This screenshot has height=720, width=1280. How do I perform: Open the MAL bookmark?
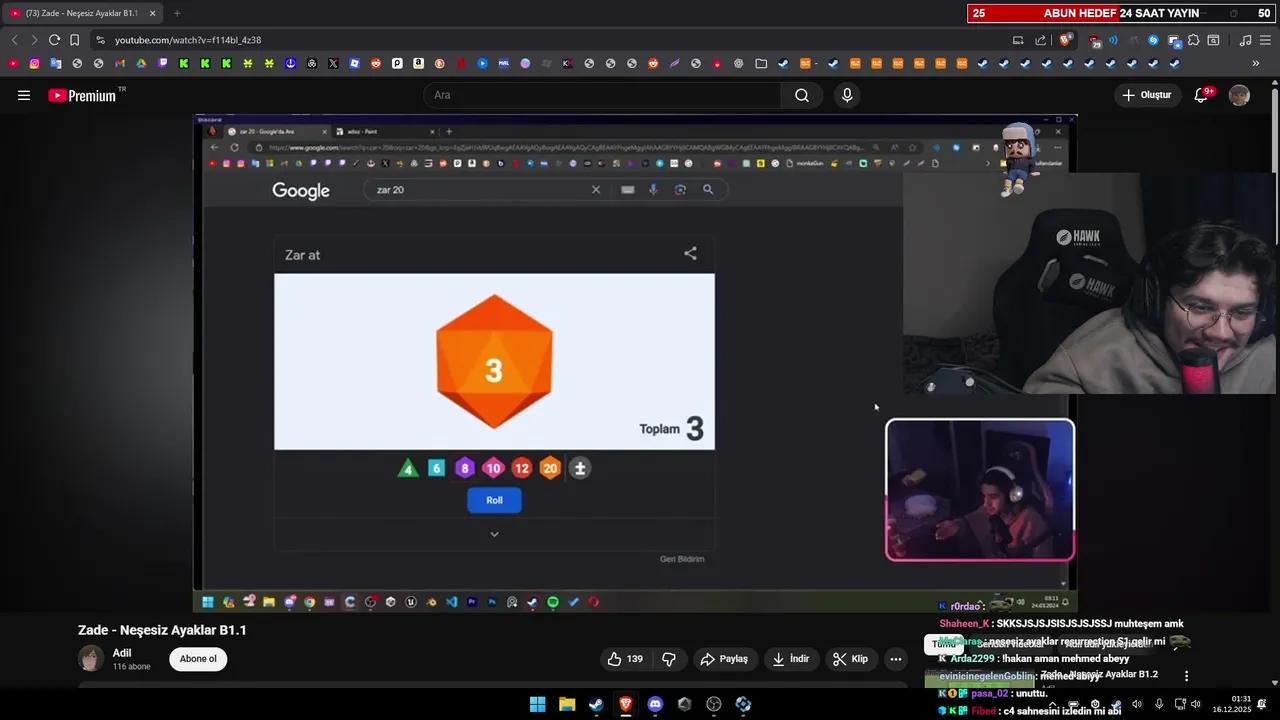503,63
